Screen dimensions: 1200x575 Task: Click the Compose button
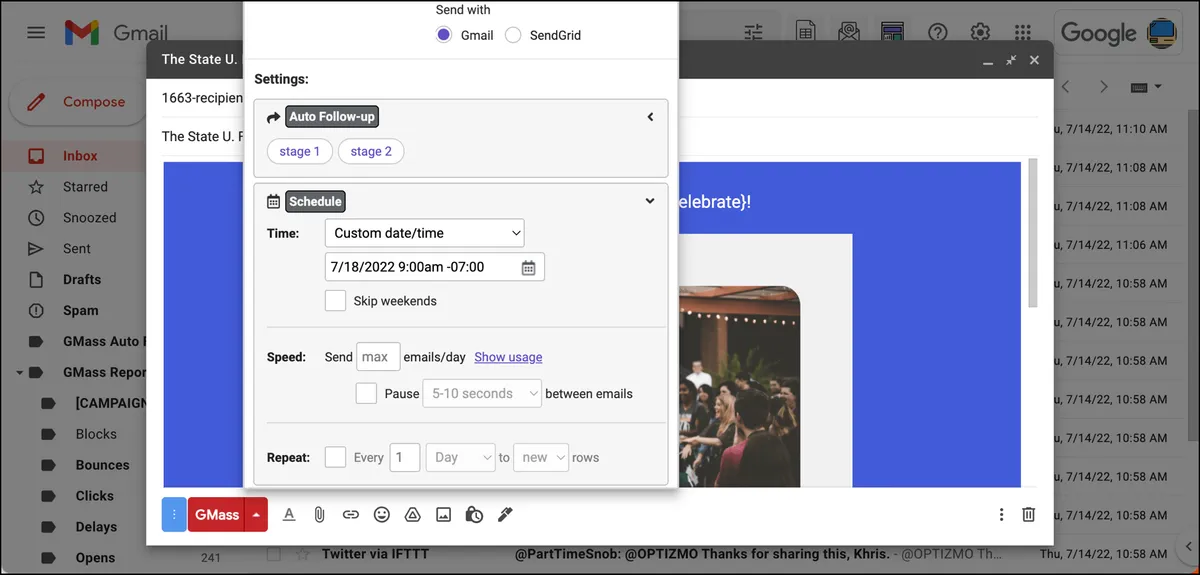coord(77,102)
